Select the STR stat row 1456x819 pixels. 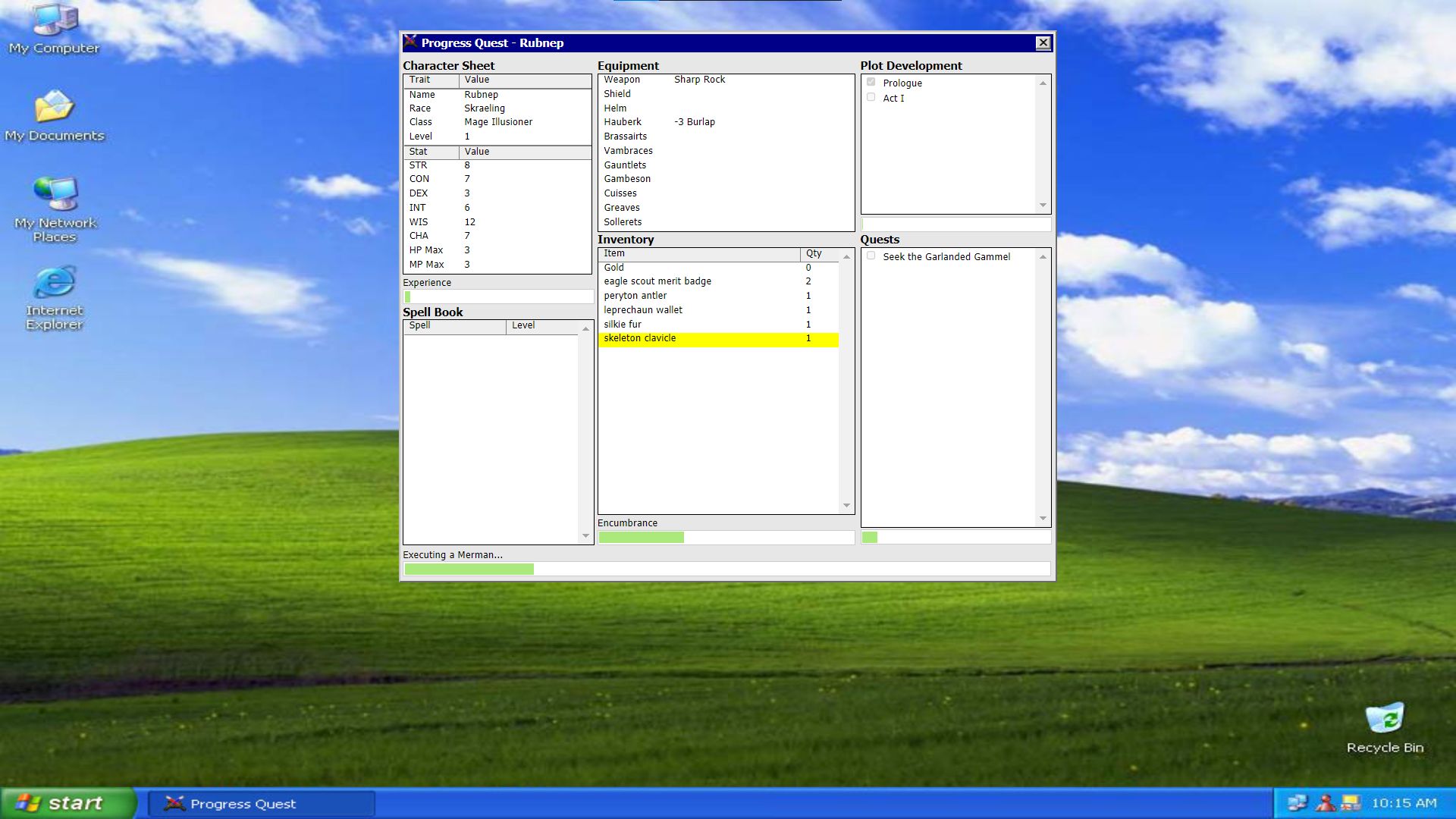[497, 165]
